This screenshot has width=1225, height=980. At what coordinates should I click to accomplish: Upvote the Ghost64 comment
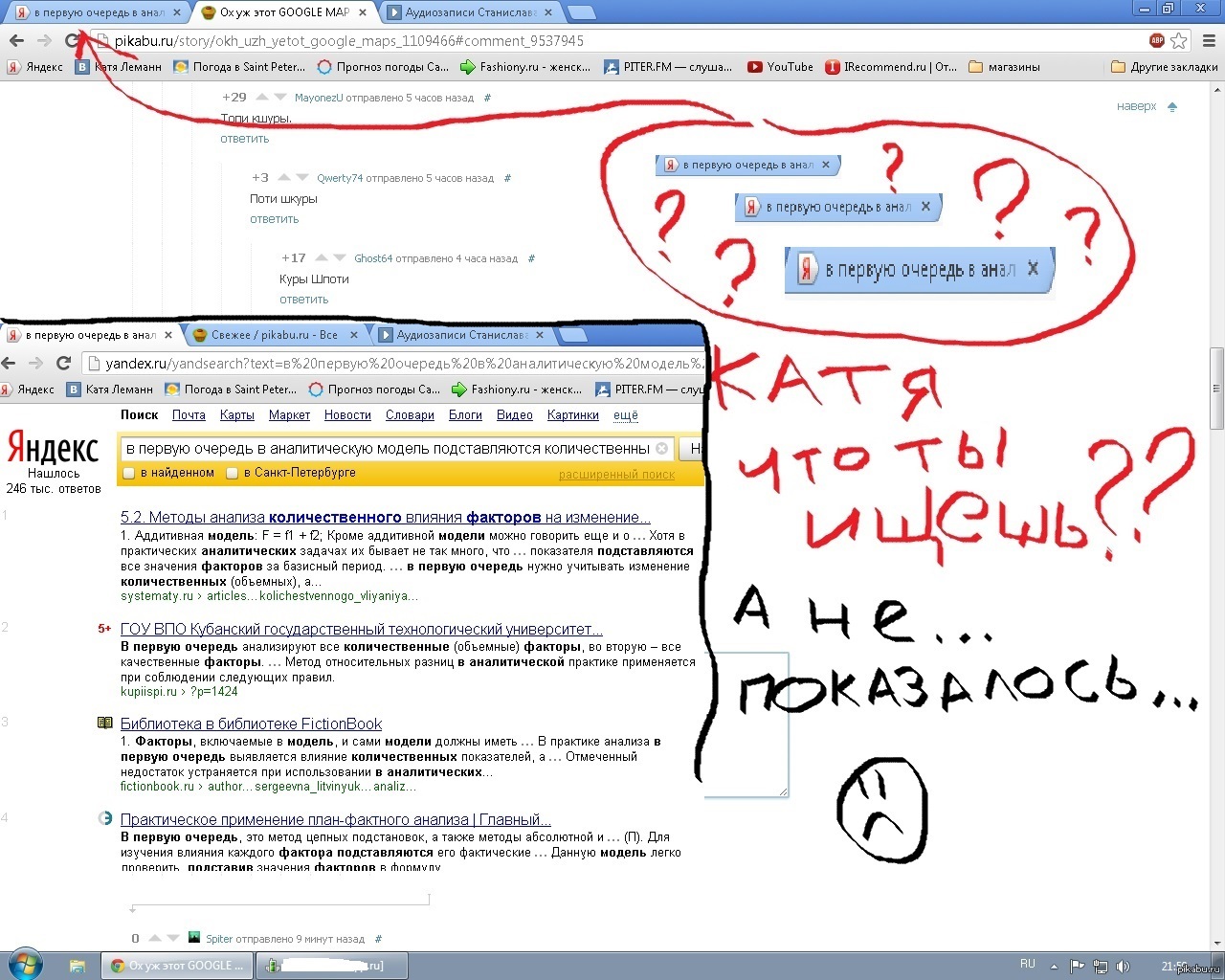pos(322,257)
